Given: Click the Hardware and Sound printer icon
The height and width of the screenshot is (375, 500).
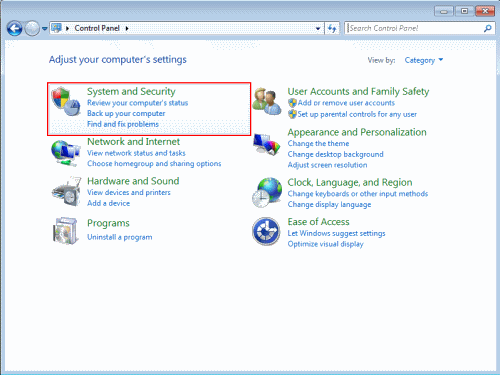Looking at the screenshot, I should [x=66, y=192].
